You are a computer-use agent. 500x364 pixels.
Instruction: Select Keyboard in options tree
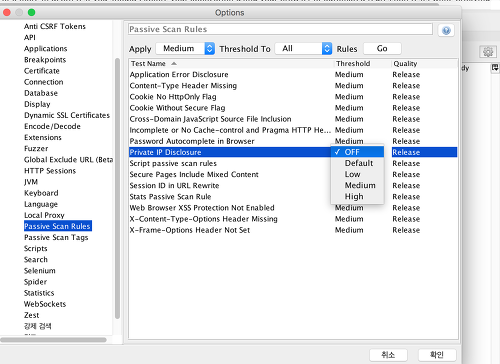pos(41,193)
